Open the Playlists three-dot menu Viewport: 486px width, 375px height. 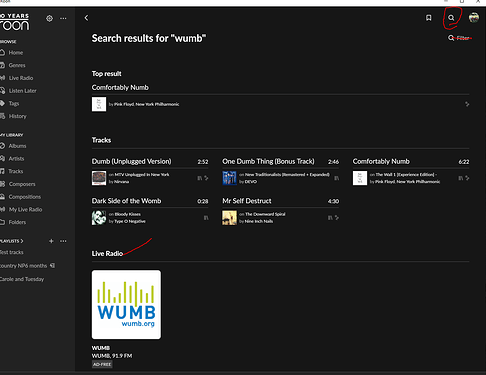[63, 241]
